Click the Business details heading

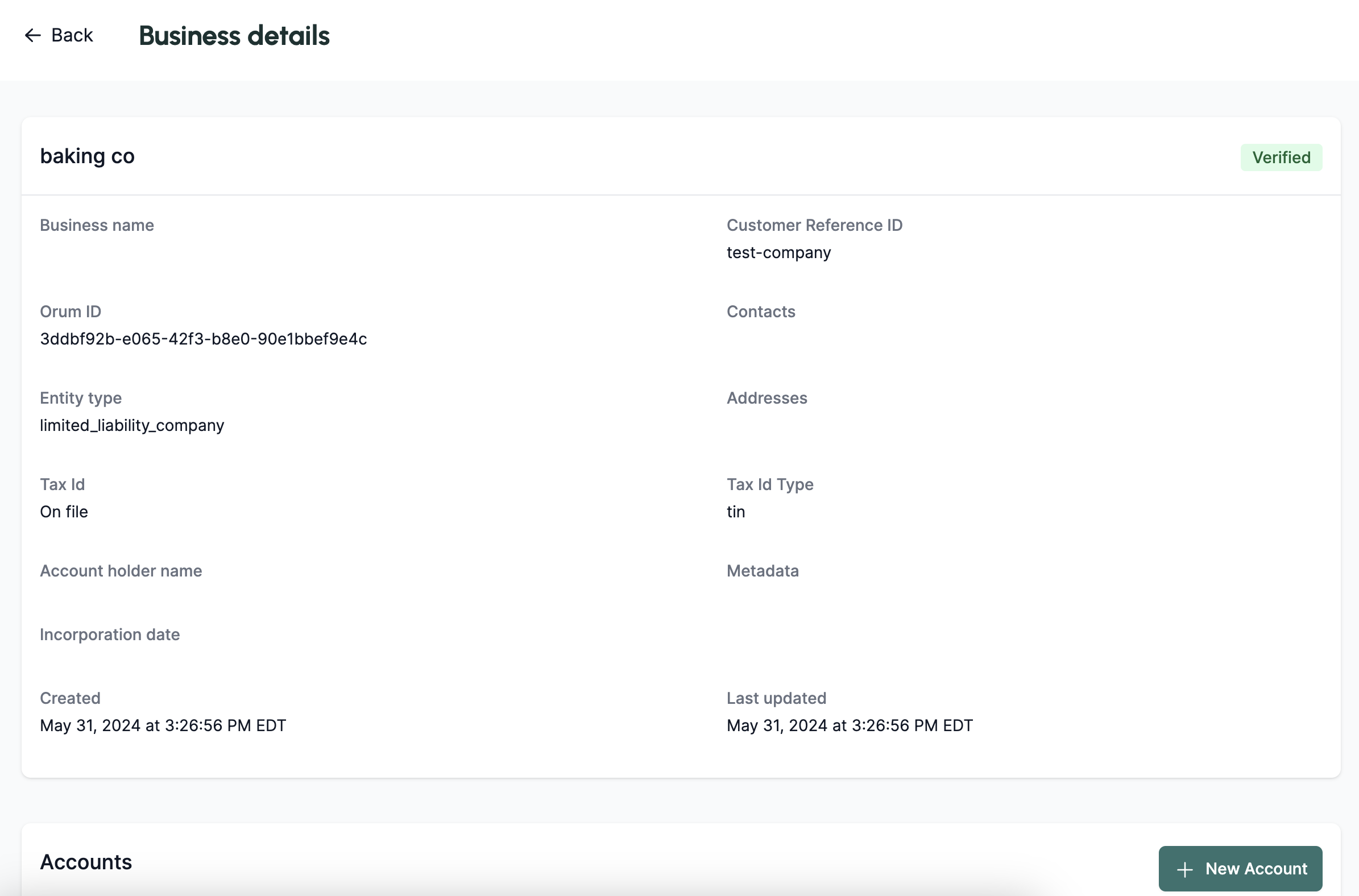(234, 35)
